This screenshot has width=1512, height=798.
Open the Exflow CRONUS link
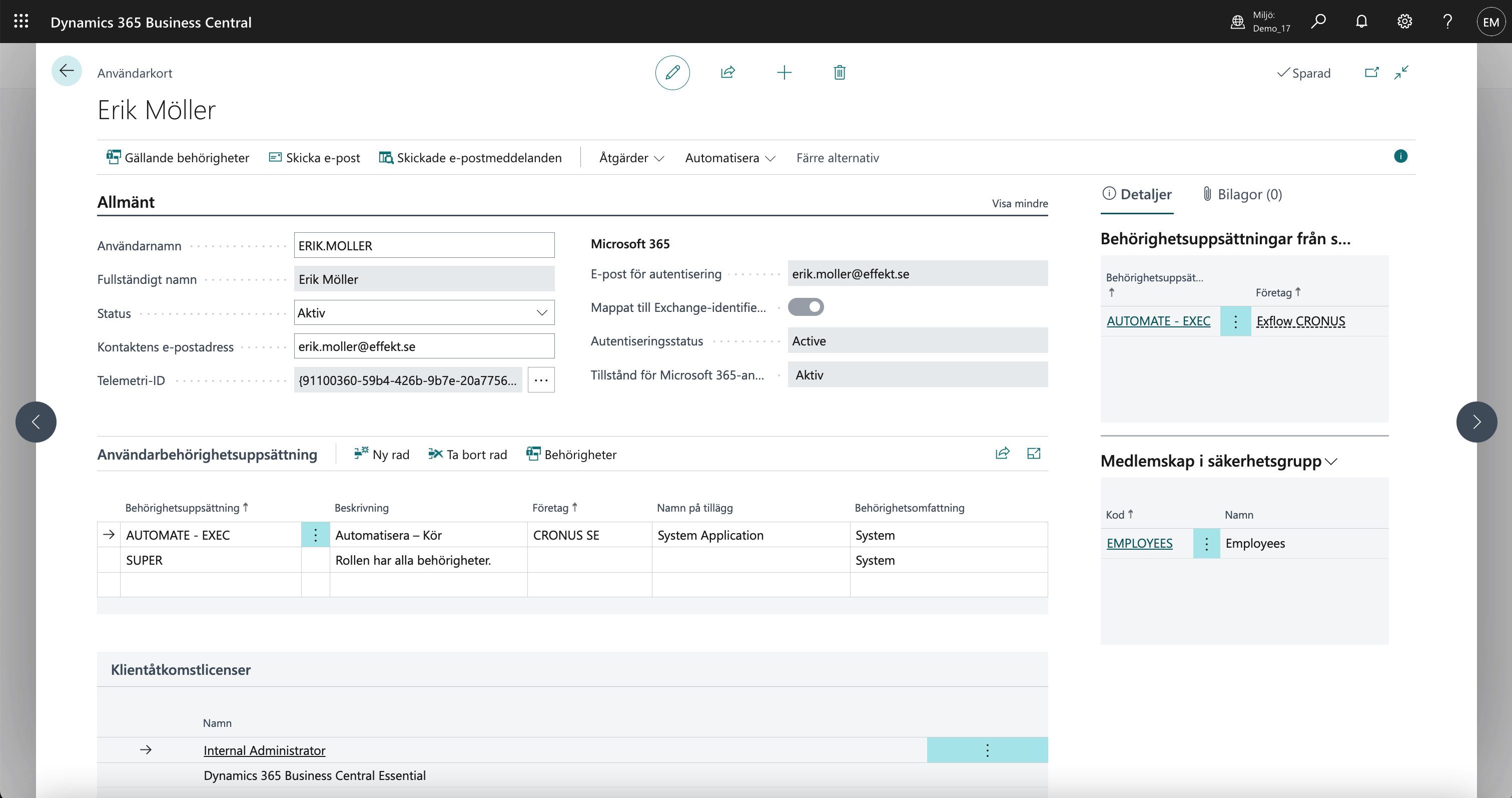[1301, 321]
